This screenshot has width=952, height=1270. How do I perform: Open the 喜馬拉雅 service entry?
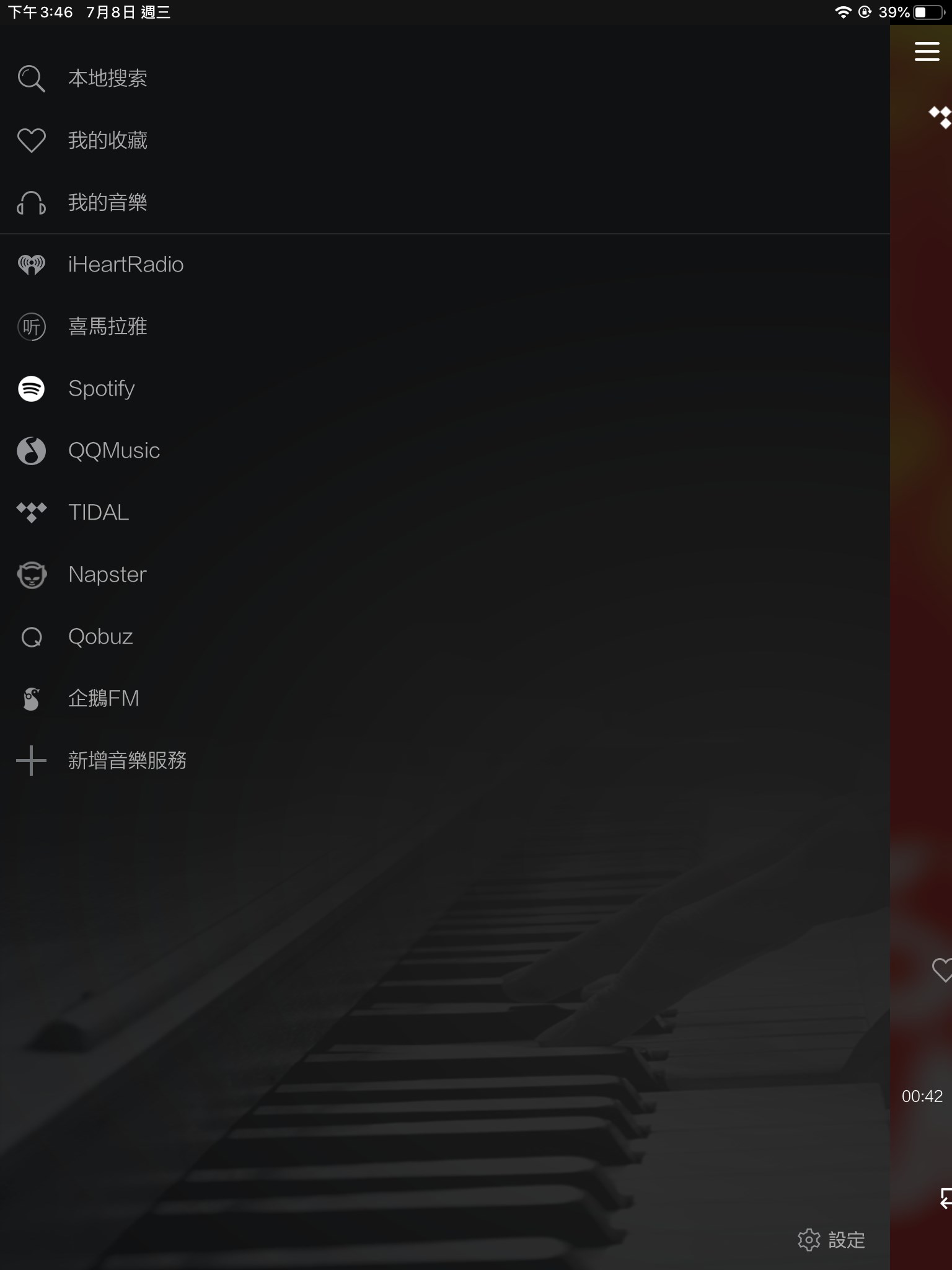445,327
